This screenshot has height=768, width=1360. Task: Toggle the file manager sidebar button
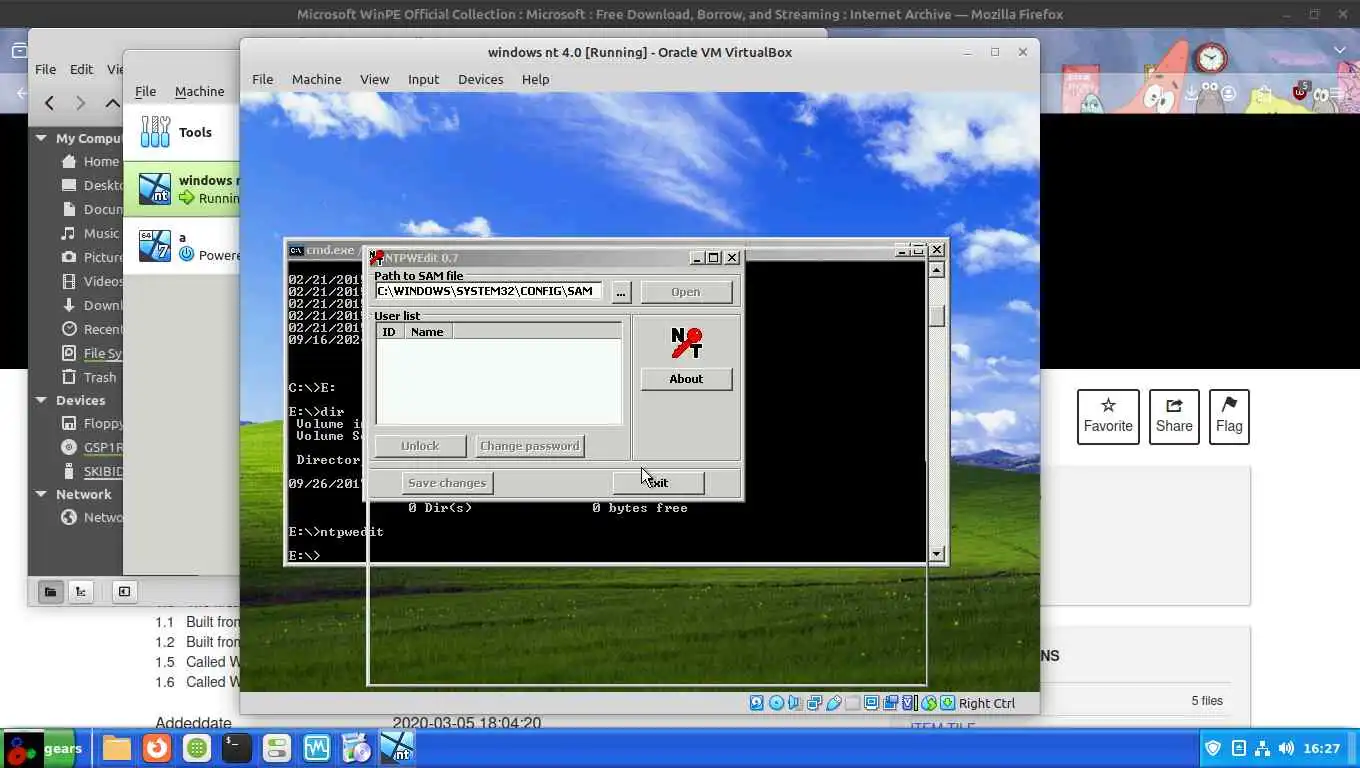(x=124, y=591)
